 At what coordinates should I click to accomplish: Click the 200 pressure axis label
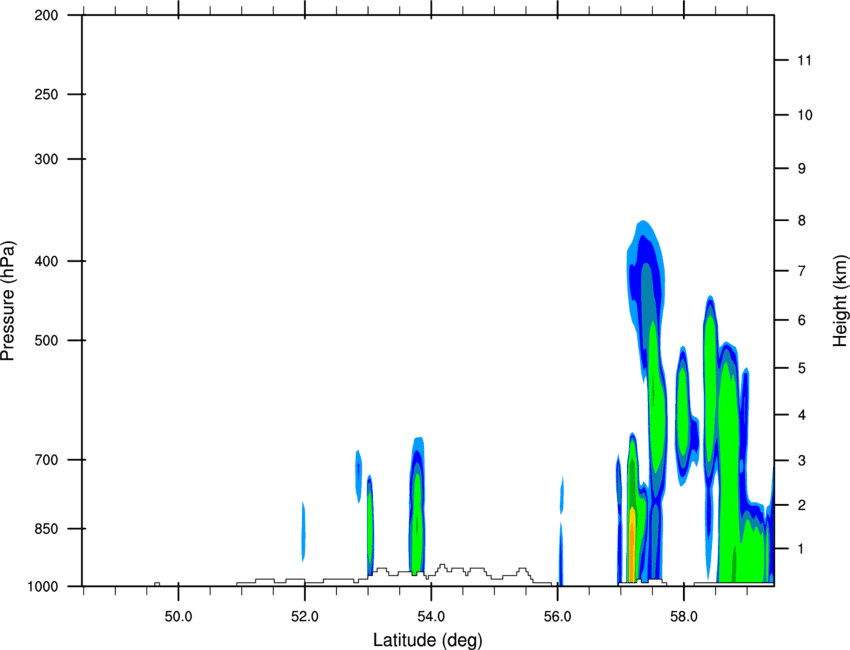pyautogui.click(x=46, y=15)
